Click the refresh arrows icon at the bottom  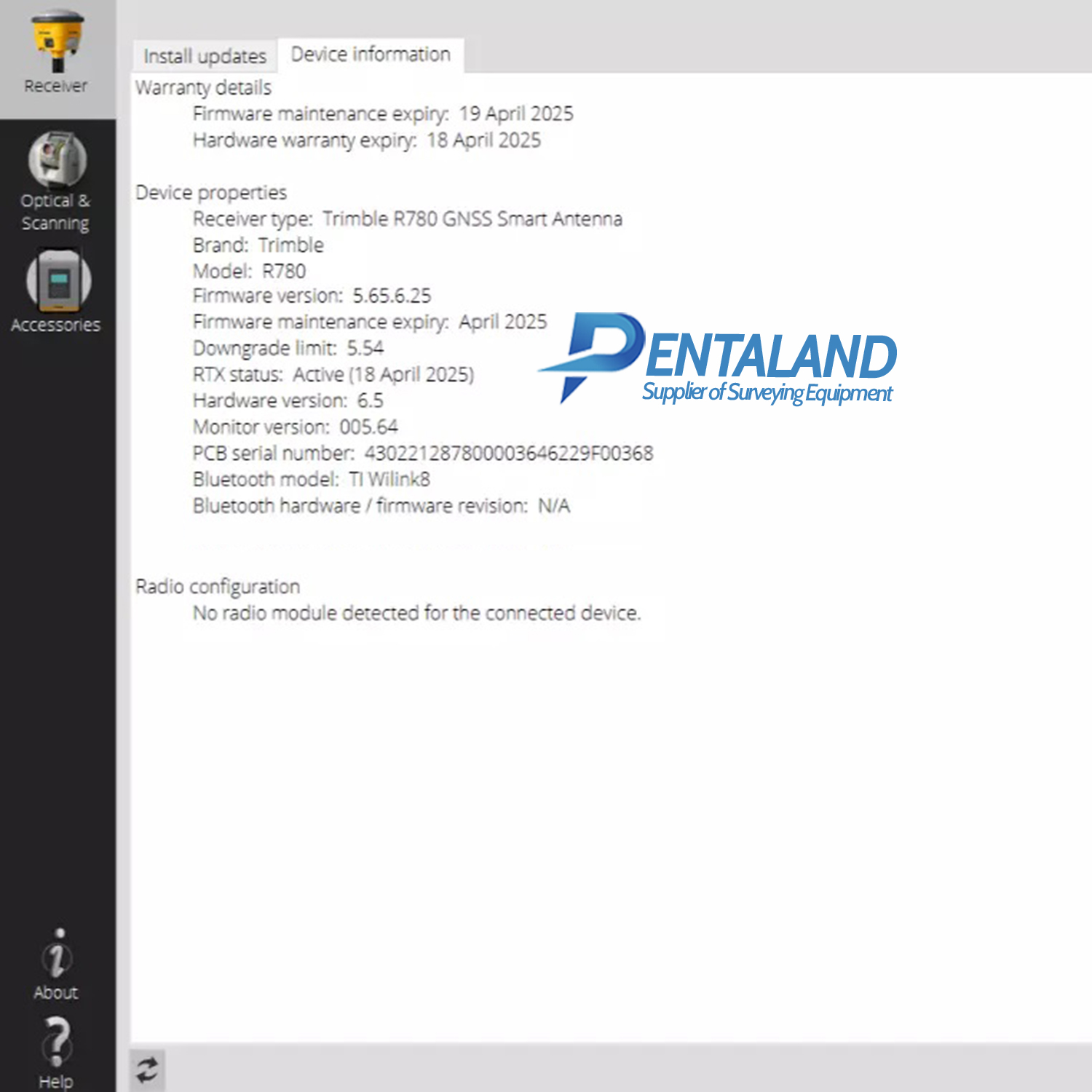(x=147, y=1070)
